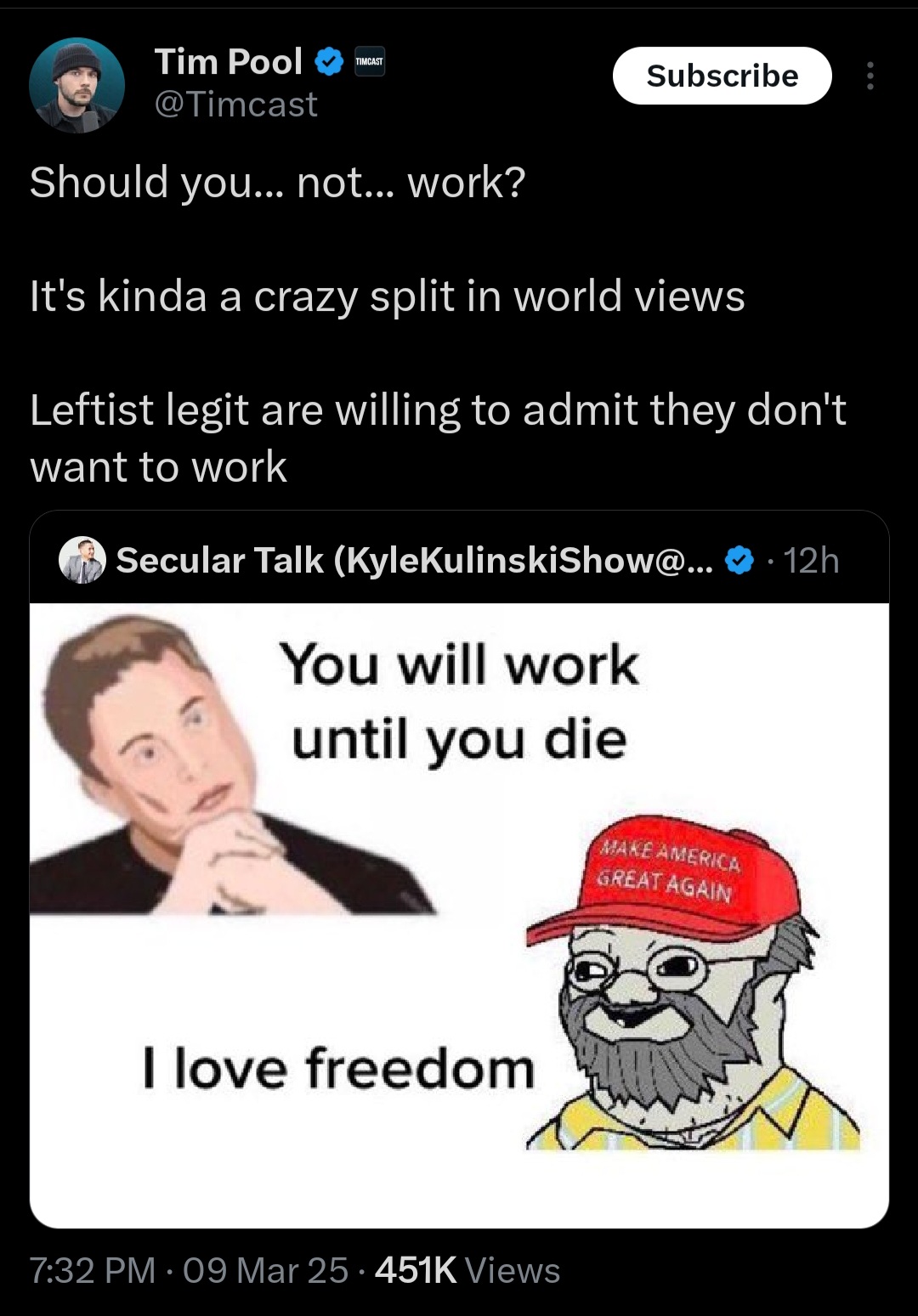The height and width of the screenshot is (1316, 918).
Task: Click the 12h quoted post timestamp
Action: pyautogui.click(x=811, y=561)
